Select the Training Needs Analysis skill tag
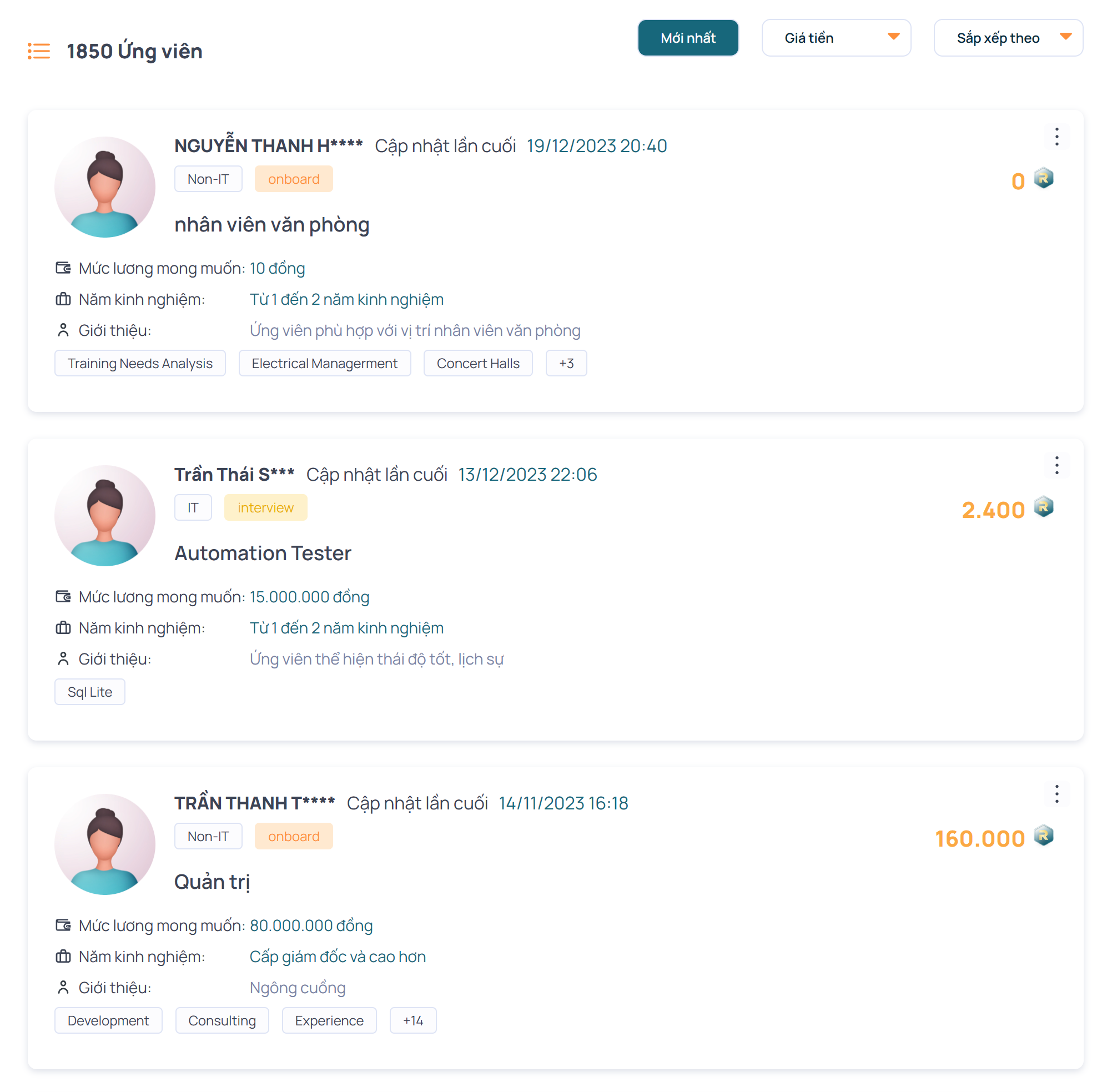Viewport: 1112px width, 1092px height. pyautogui.click(x=140, y=363)
